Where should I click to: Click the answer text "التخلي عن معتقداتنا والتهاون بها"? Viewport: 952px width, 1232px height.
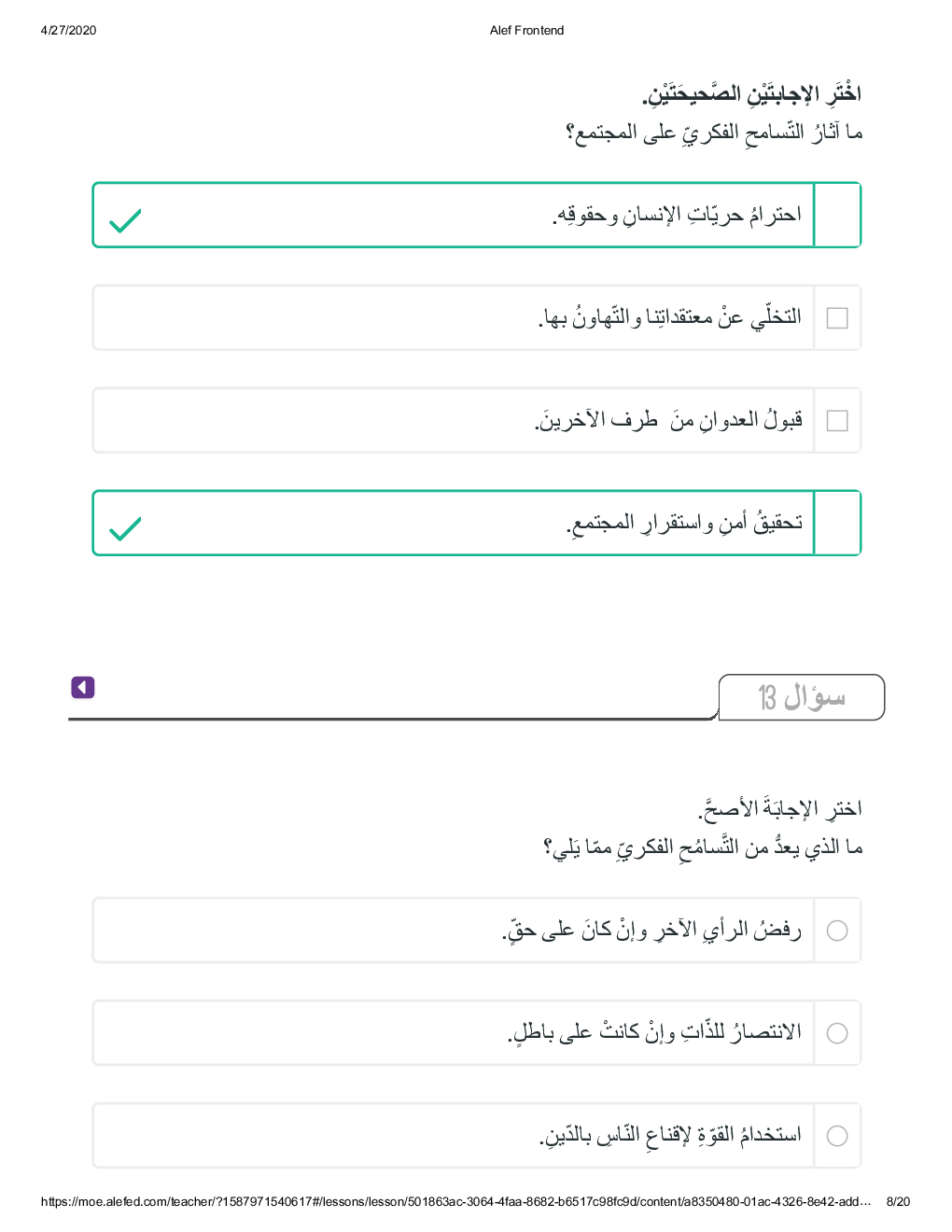click(x=670, y=318)
